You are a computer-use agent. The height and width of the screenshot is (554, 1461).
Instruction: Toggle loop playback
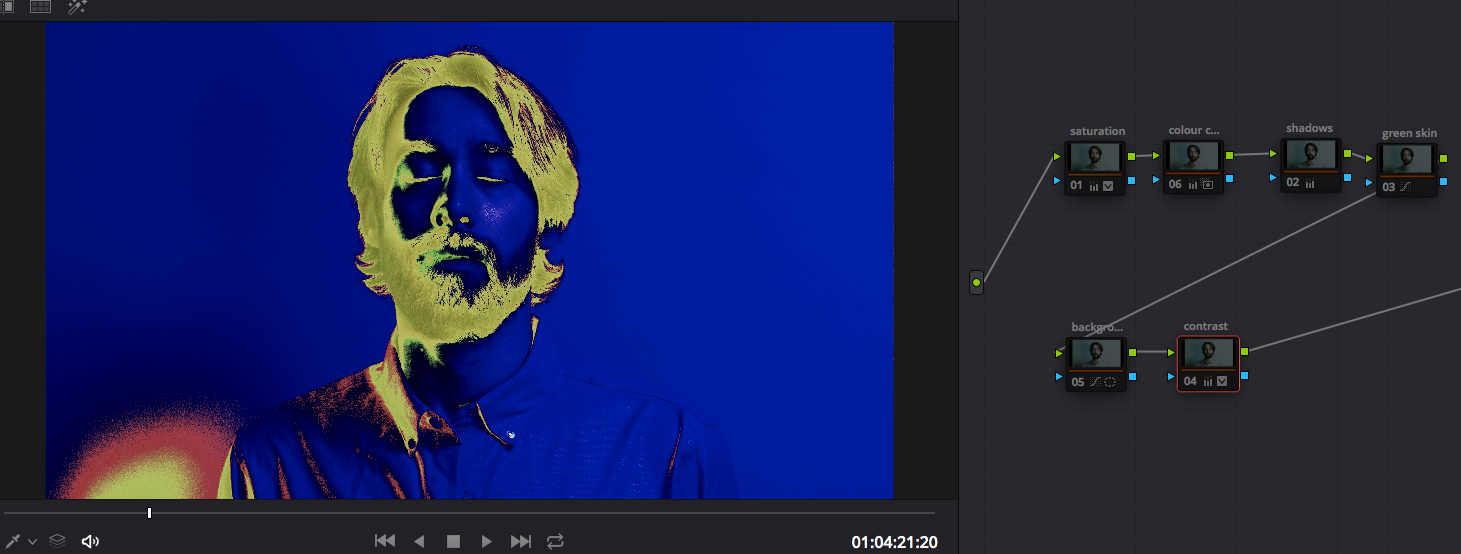pyautogui.click(x=555, y=541)
